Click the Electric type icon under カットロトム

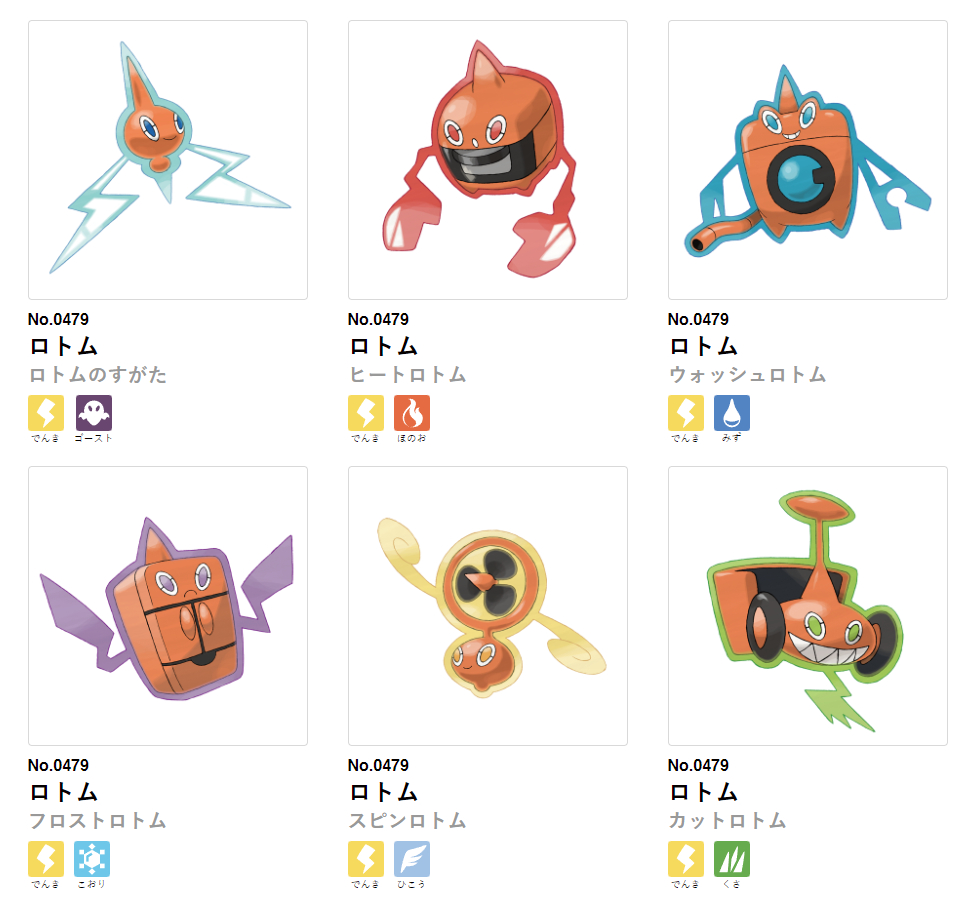pyautogui.click(x=686, y=858)
